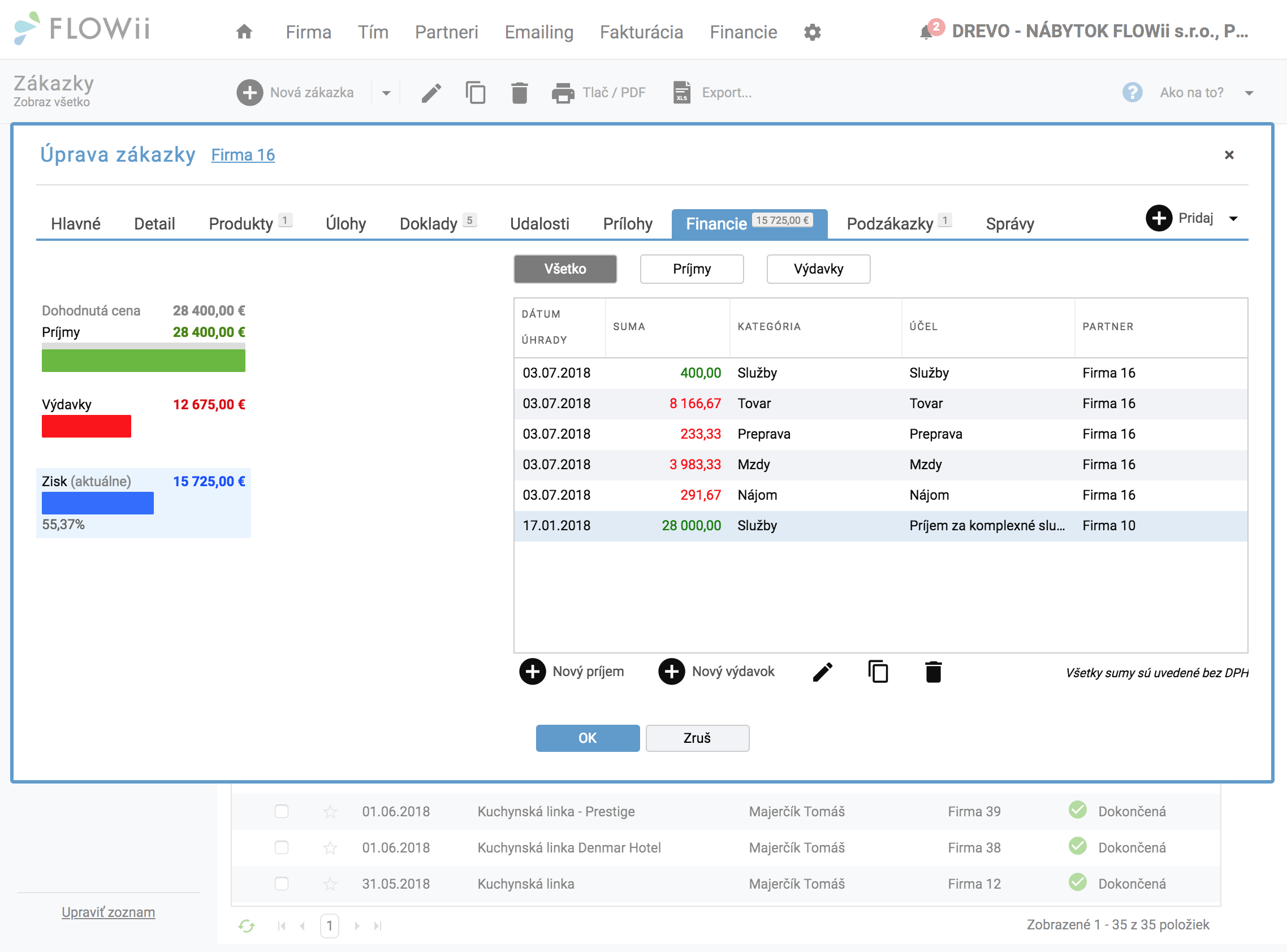Delete the selected finance record with the trash icon
Image resolution: width=1287 pixels, height=952 pixels.
pos(933,672)
